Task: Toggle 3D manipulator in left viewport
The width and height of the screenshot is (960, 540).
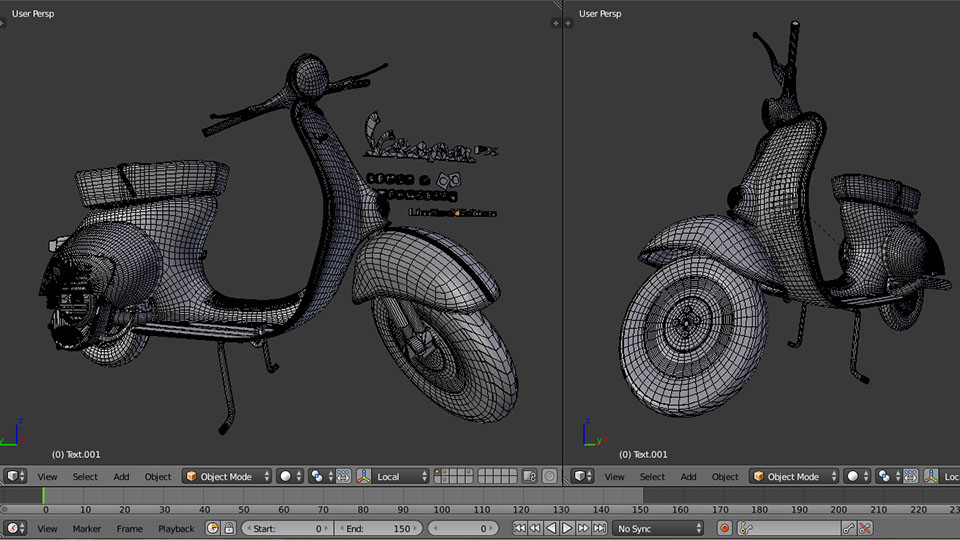Action: [x=364, y=476]
